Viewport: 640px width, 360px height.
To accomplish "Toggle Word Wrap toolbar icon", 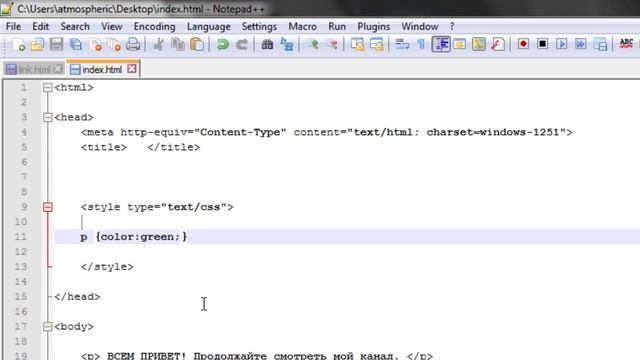I will pos(402,44).
